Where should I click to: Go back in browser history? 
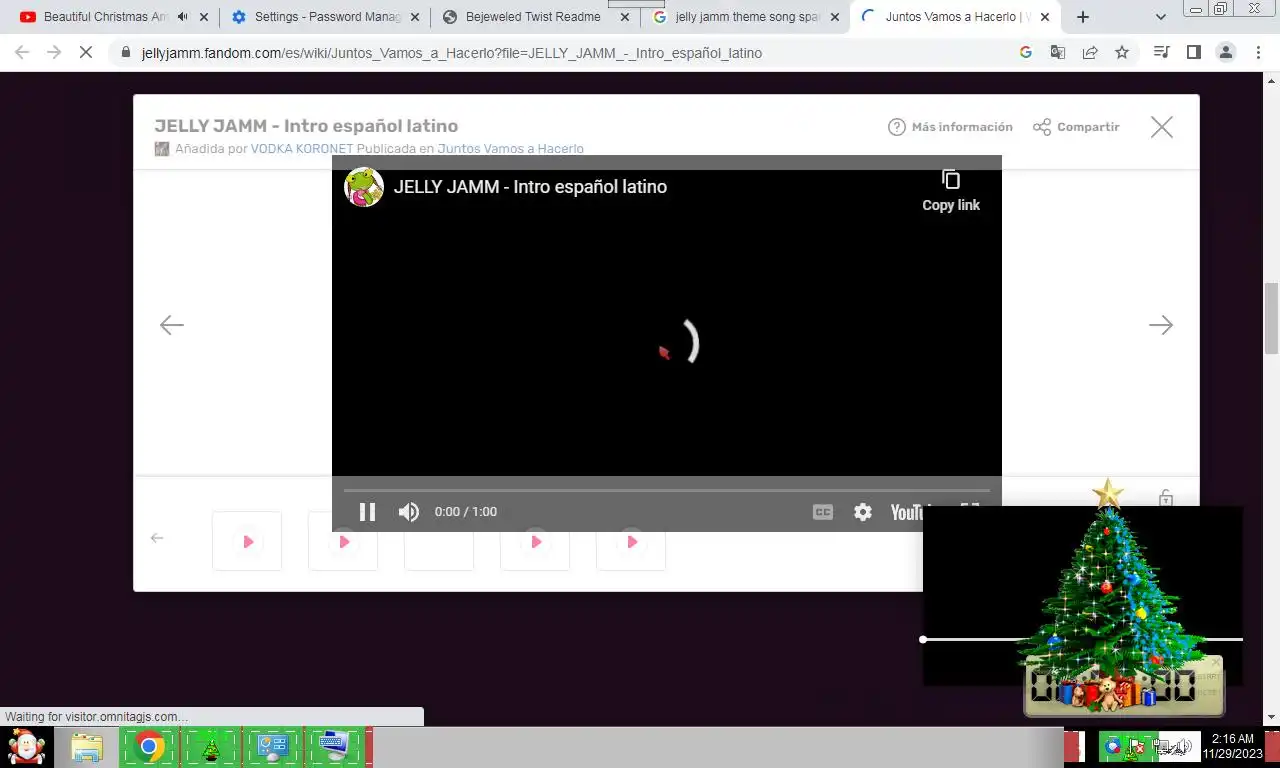point(22,52)
